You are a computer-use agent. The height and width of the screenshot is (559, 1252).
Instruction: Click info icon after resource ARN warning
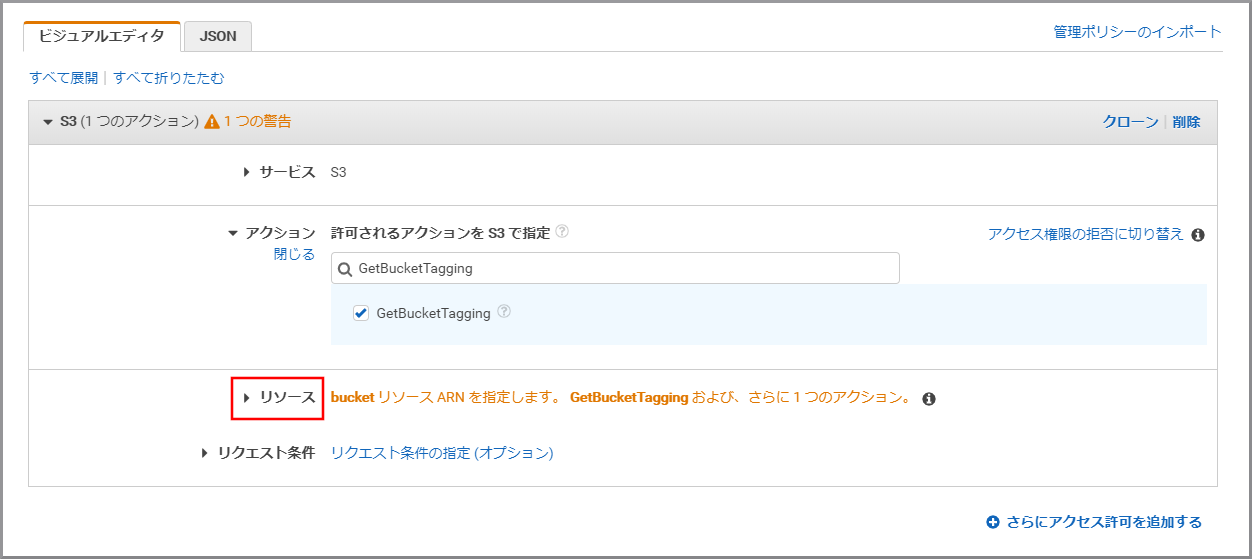(x=928, y=399)
